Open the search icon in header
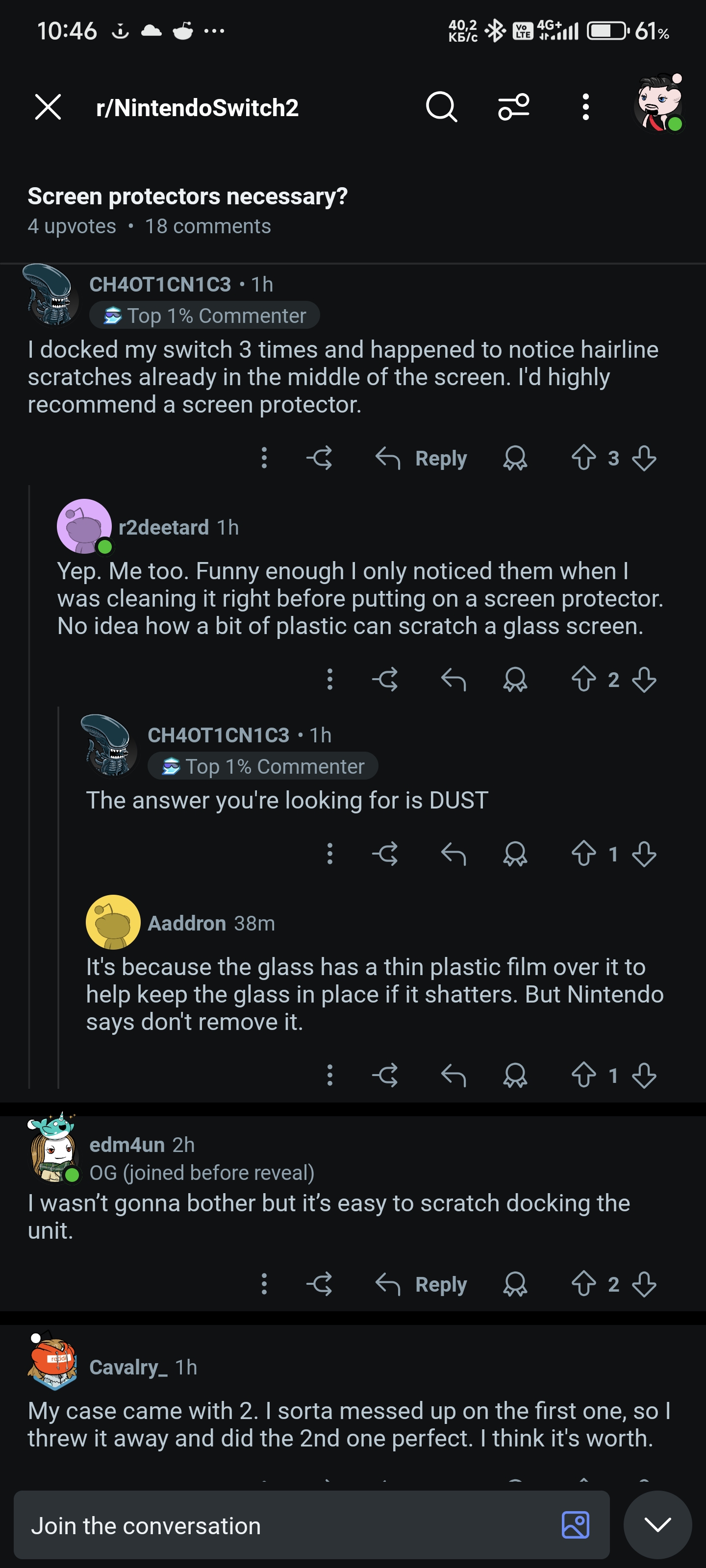Image resolution: width=706 pixels, height=1568 pixels. click(441, 107)
